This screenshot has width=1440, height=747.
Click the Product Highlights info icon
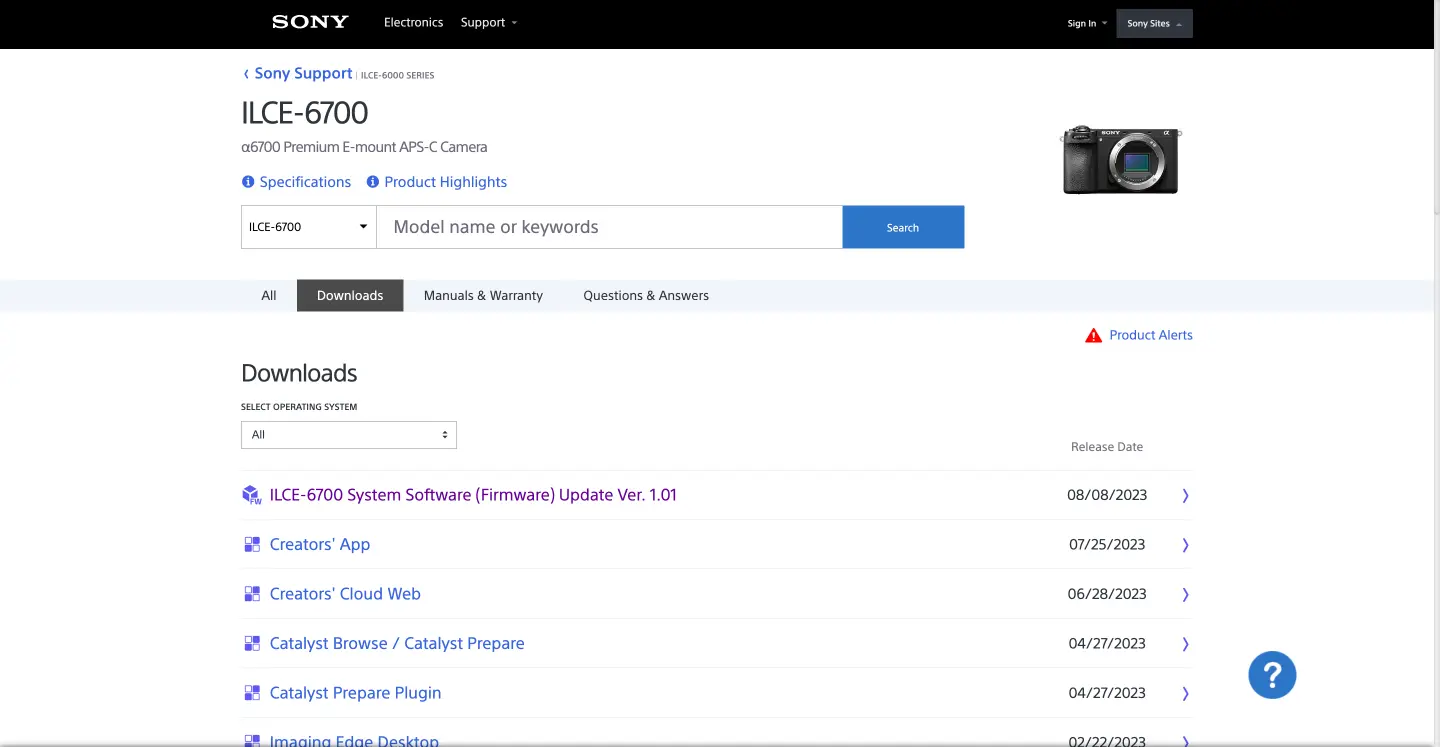373,182
